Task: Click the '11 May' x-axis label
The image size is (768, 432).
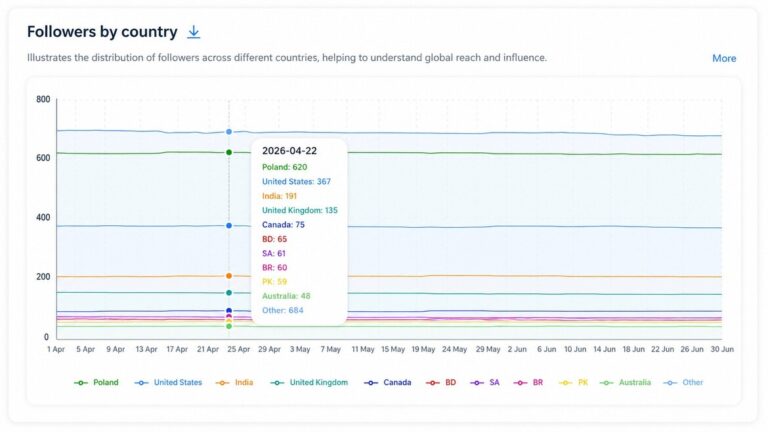Action: tap(363, 349)
